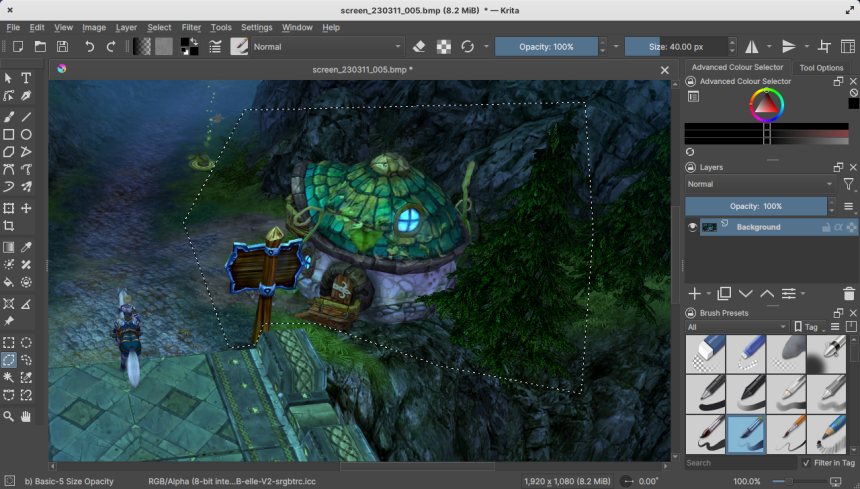Expand the layer blending mode dropdown
860x489 pixels.
(760, 184)
